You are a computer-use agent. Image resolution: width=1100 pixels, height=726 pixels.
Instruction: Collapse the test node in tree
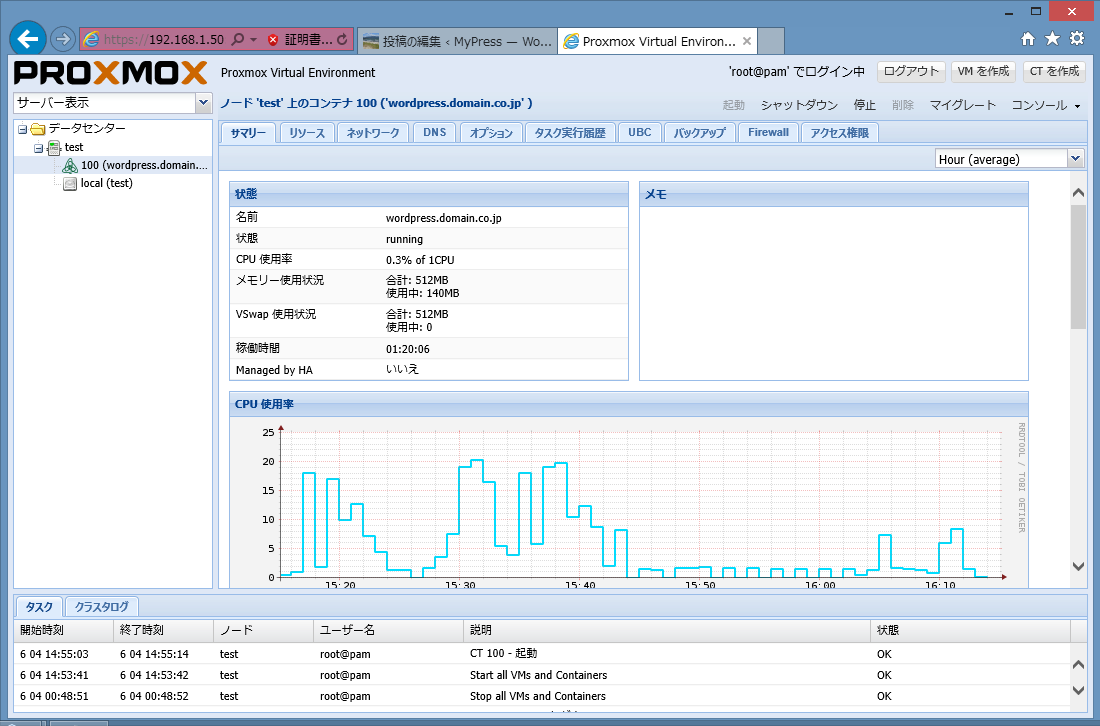(38, 147)
